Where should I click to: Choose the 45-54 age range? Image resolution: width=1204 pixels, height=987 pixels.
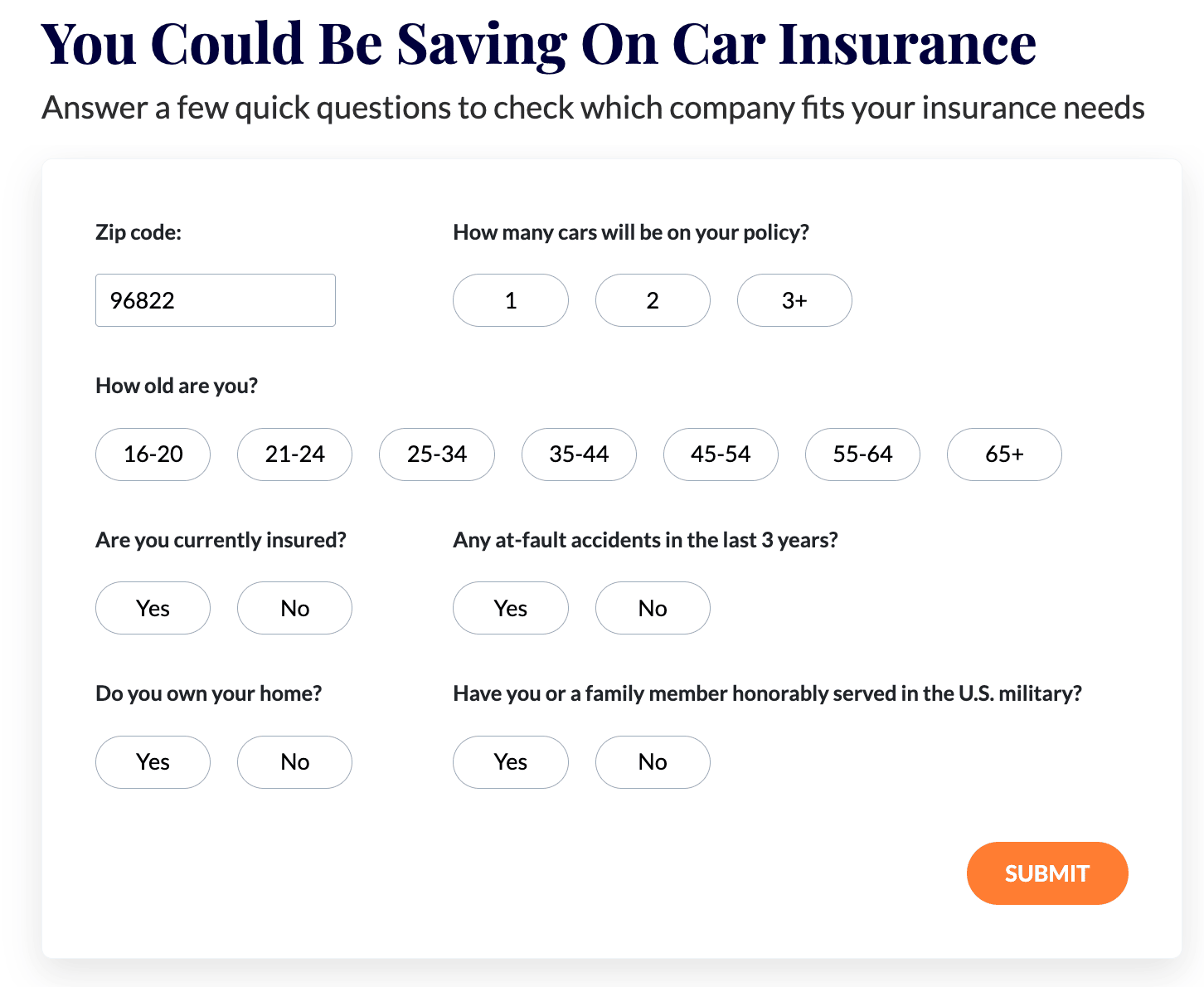[721, 455]
